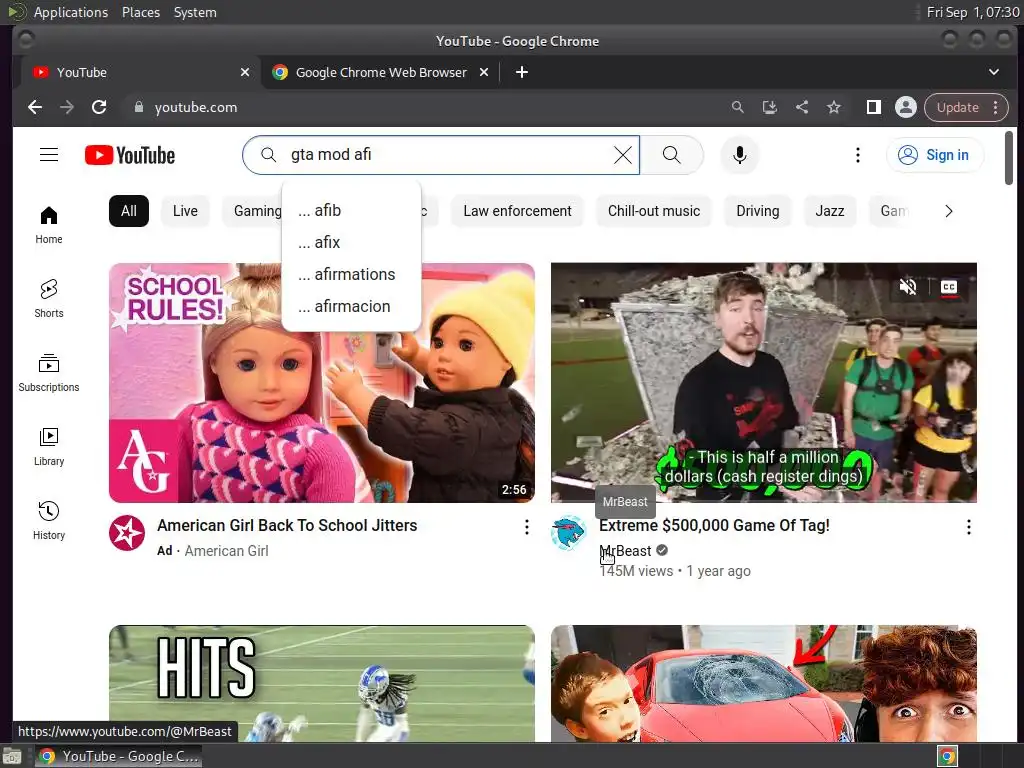Screen dimensions: 1024x768
Task: Open the YouTube hamburger guide menu
Action: point(49,155)
